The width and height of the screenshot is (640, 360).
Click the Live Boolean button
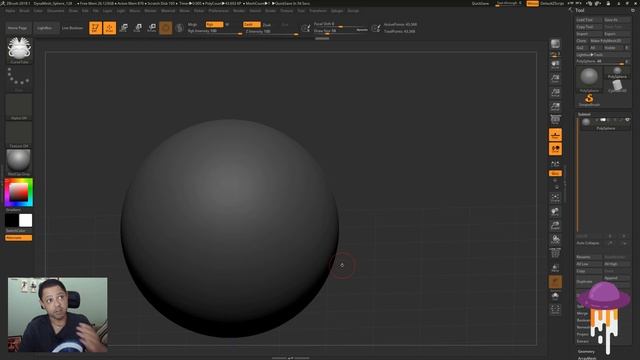pyautogui.click(x=72, y=28)
